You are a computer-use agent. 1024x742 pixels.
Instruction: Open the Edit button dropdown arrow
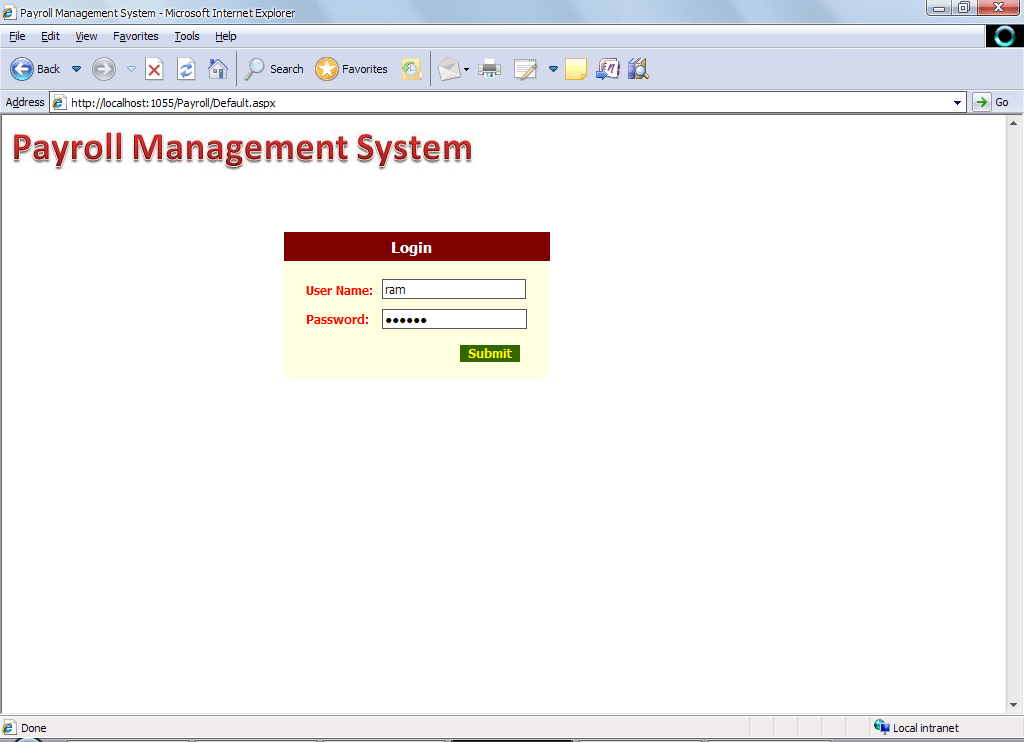coord(553,69)
